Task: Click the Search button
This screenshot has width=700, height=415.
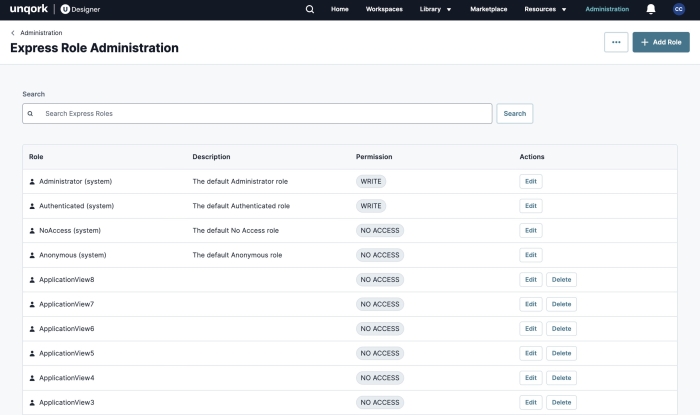Action: (x=515, y=113)
